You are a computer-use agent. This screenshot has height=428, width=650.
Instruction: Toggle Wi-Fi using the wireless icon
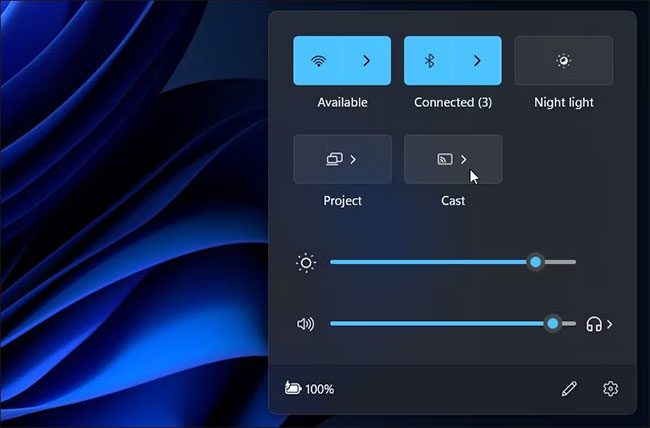pos(318,61)
